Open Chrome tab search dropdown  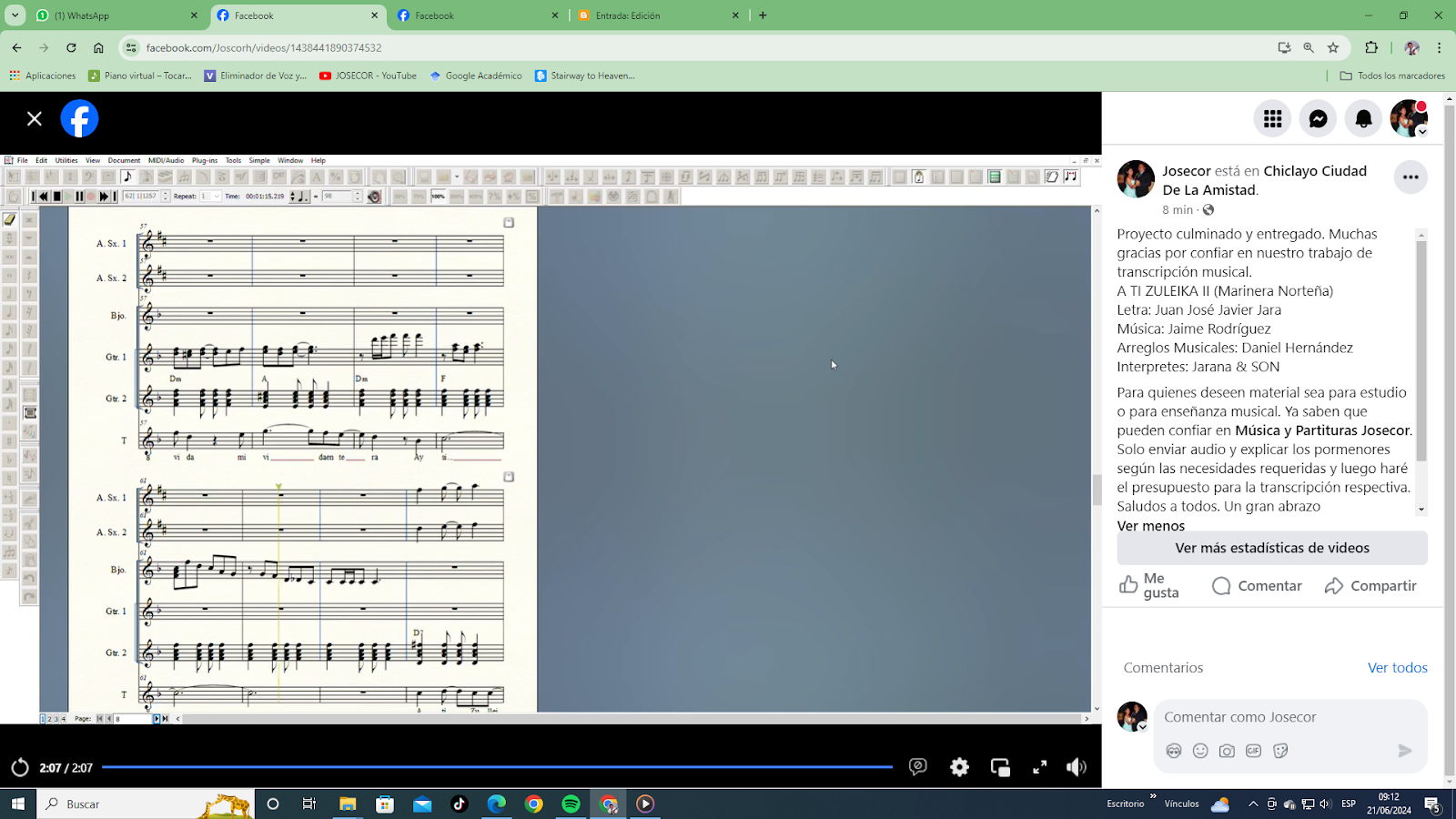(15, 15)
